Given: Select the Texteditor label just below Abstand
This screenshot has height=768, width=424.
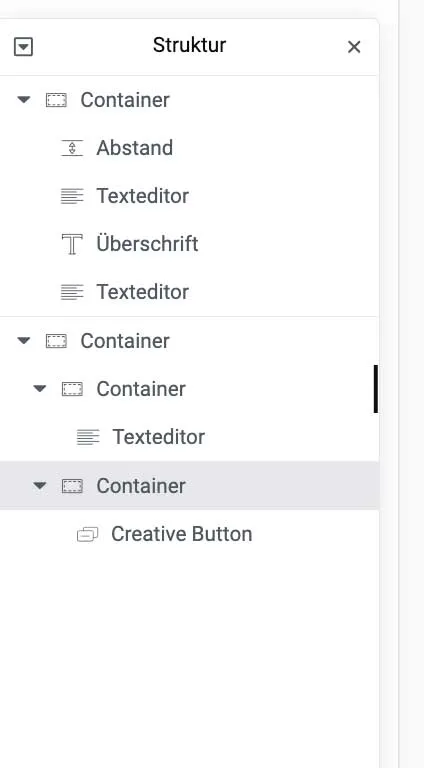Looking at the screenshot, I should [x=142, y=196].
